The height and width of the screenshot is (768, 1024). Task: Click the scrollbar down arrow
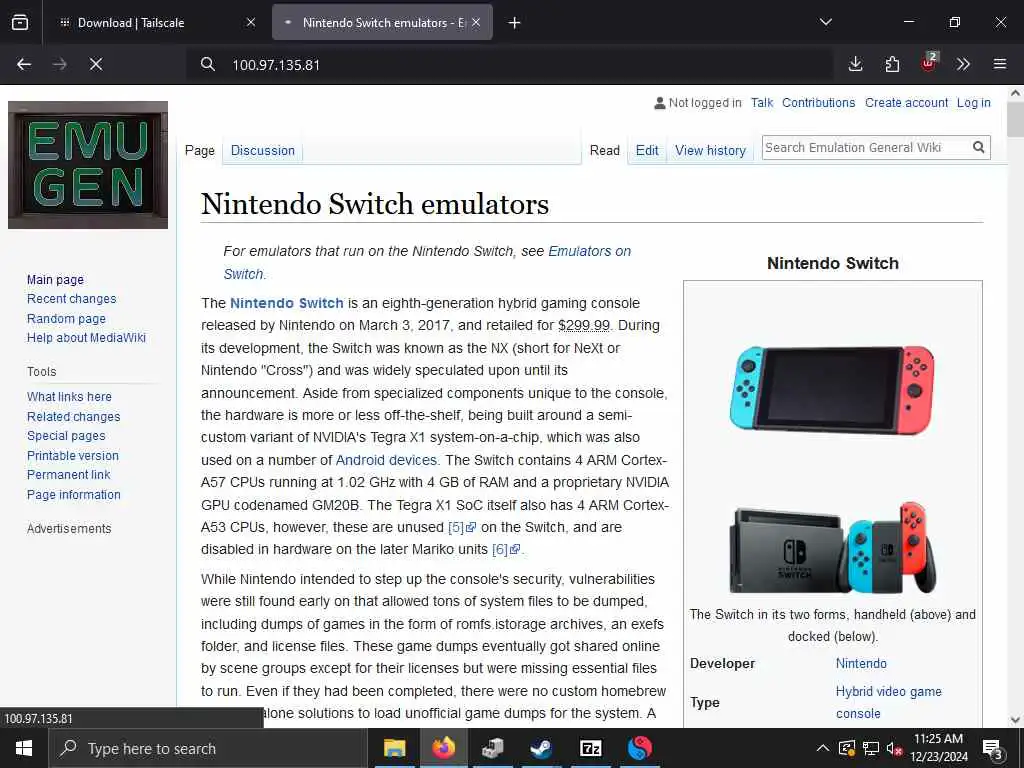point(1016,720)
